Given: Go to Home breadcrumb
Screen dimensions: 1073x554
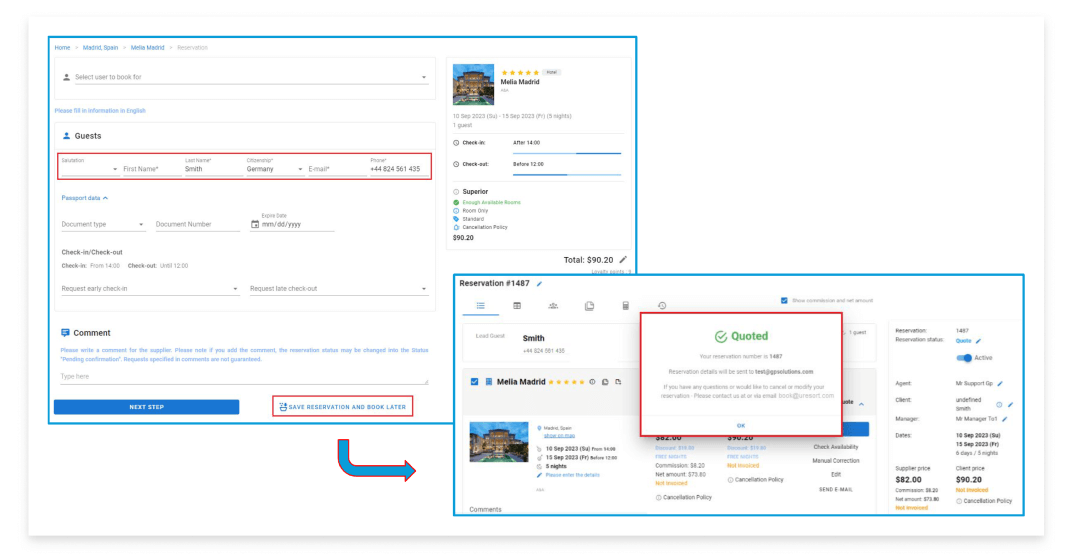Looking at the screenshot, I should click(62, 48).
